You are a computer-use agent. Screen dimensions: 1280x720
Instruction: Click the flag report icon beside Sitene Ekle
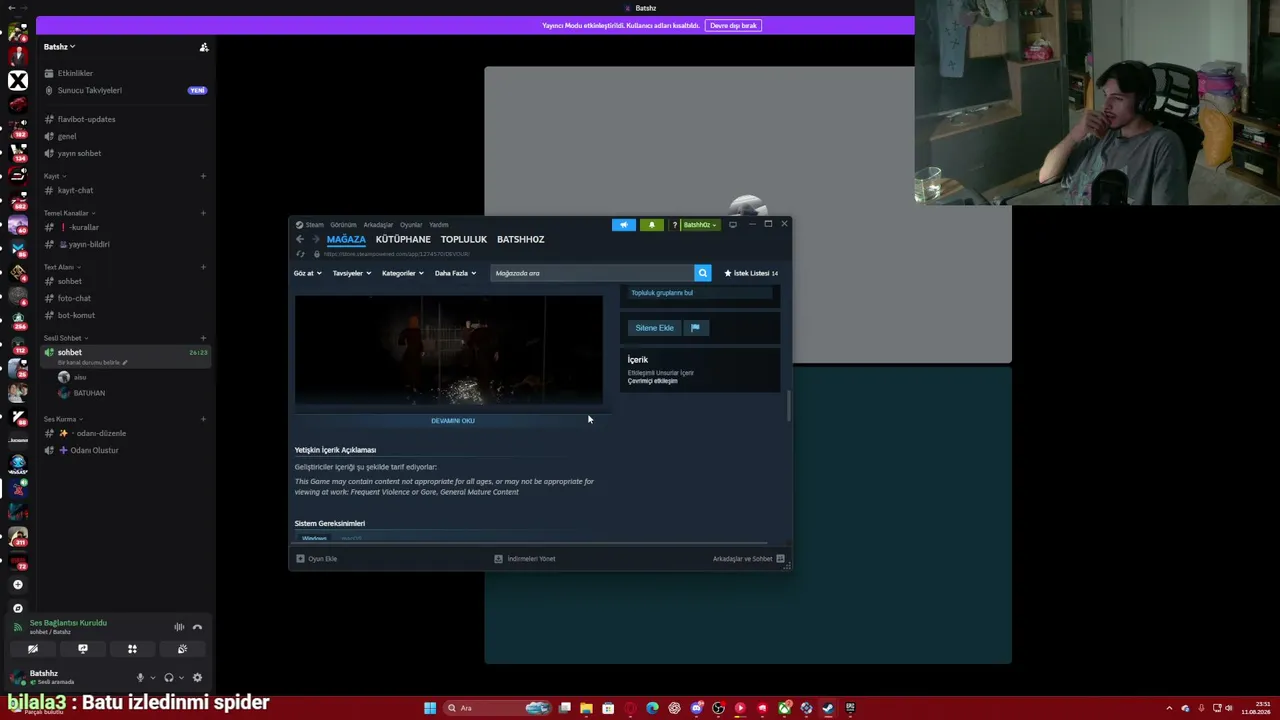coord(695,328)
